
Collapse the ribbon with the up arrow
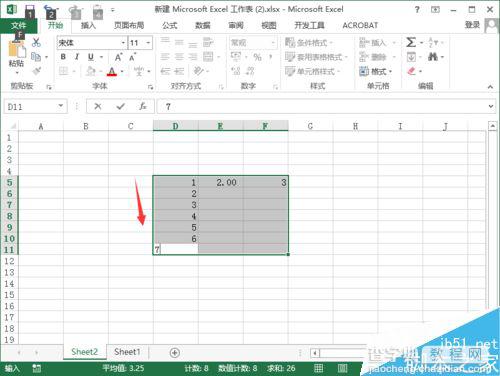click(490, 87)
